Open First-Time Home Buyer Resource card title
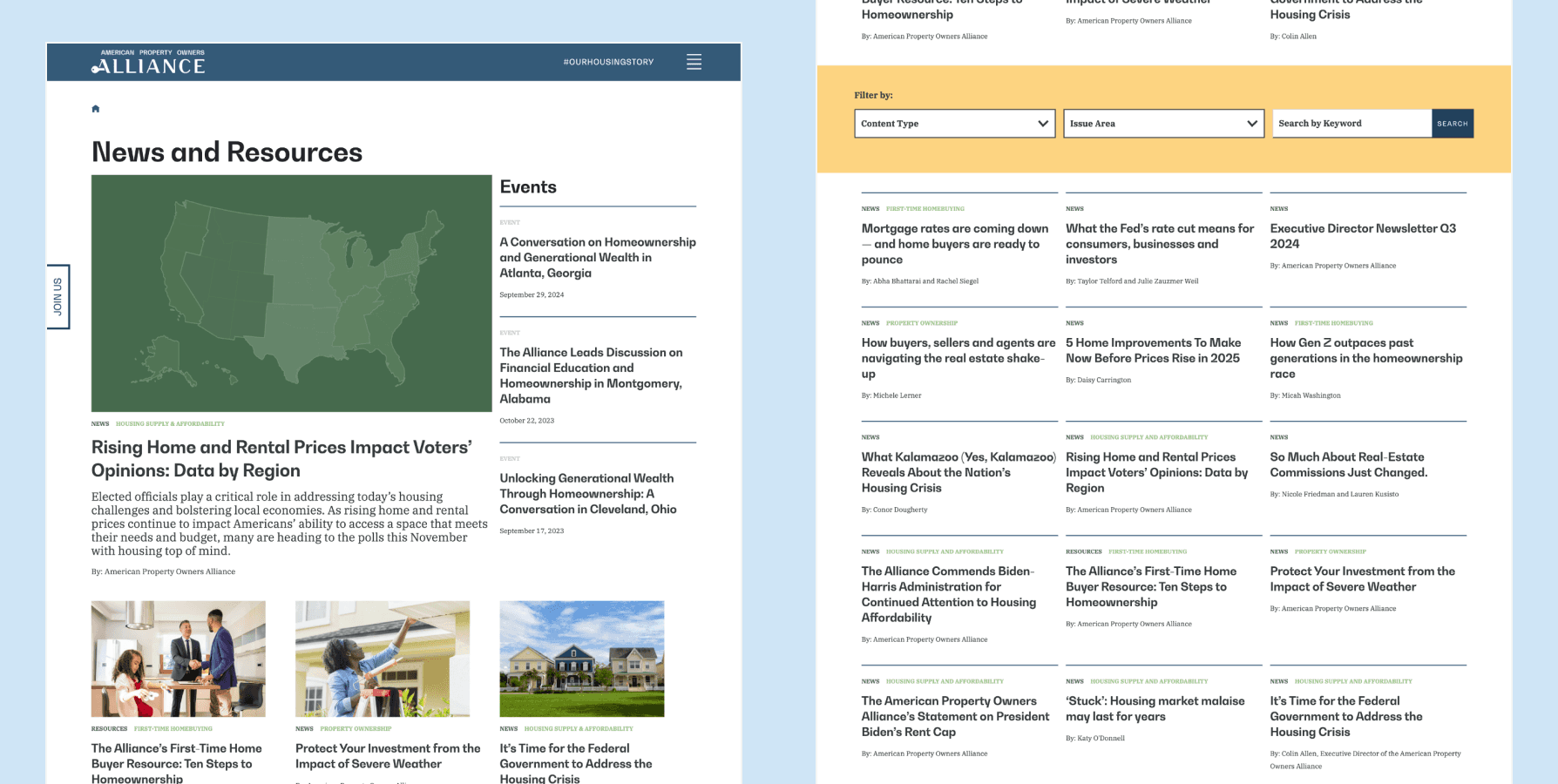The width and height of the screenshot is (1558, 784). coord(177,764)
